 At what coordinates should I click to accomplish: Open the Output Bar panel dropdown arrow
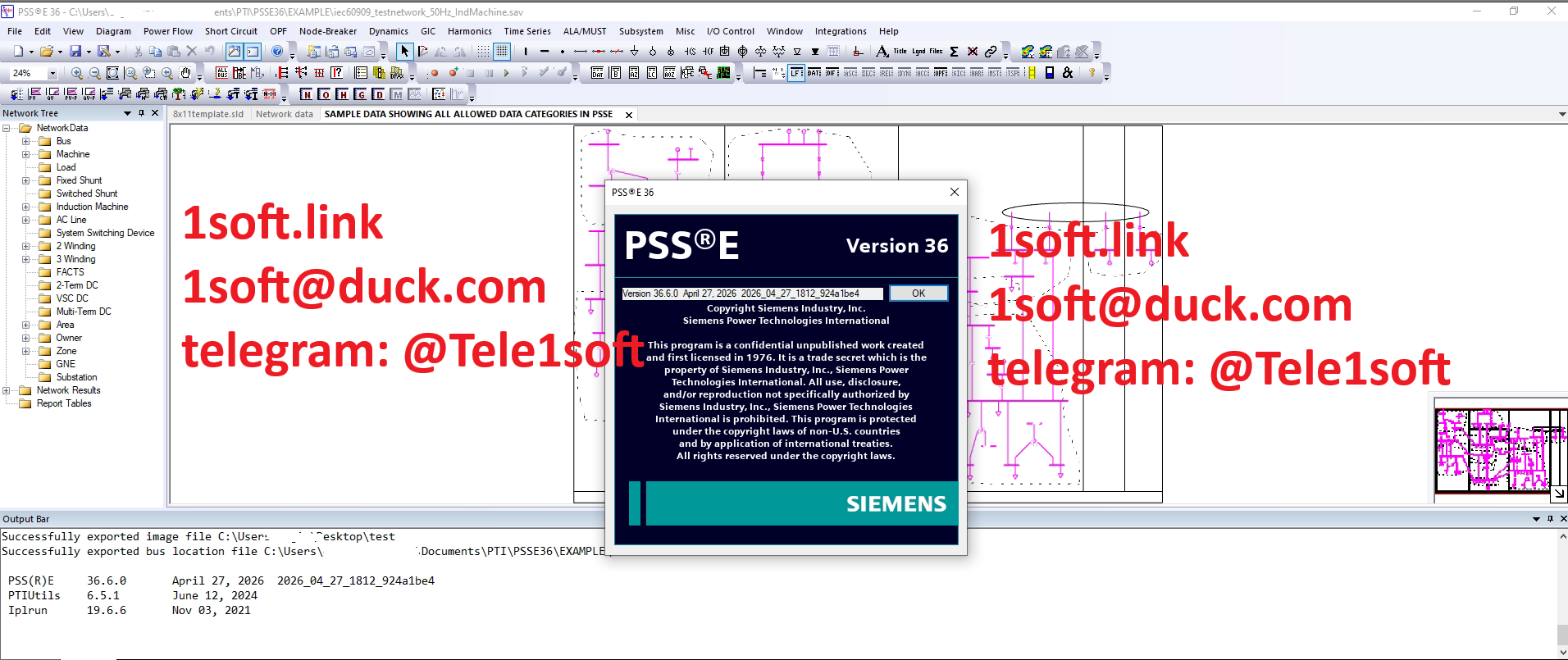[1536, 519]
